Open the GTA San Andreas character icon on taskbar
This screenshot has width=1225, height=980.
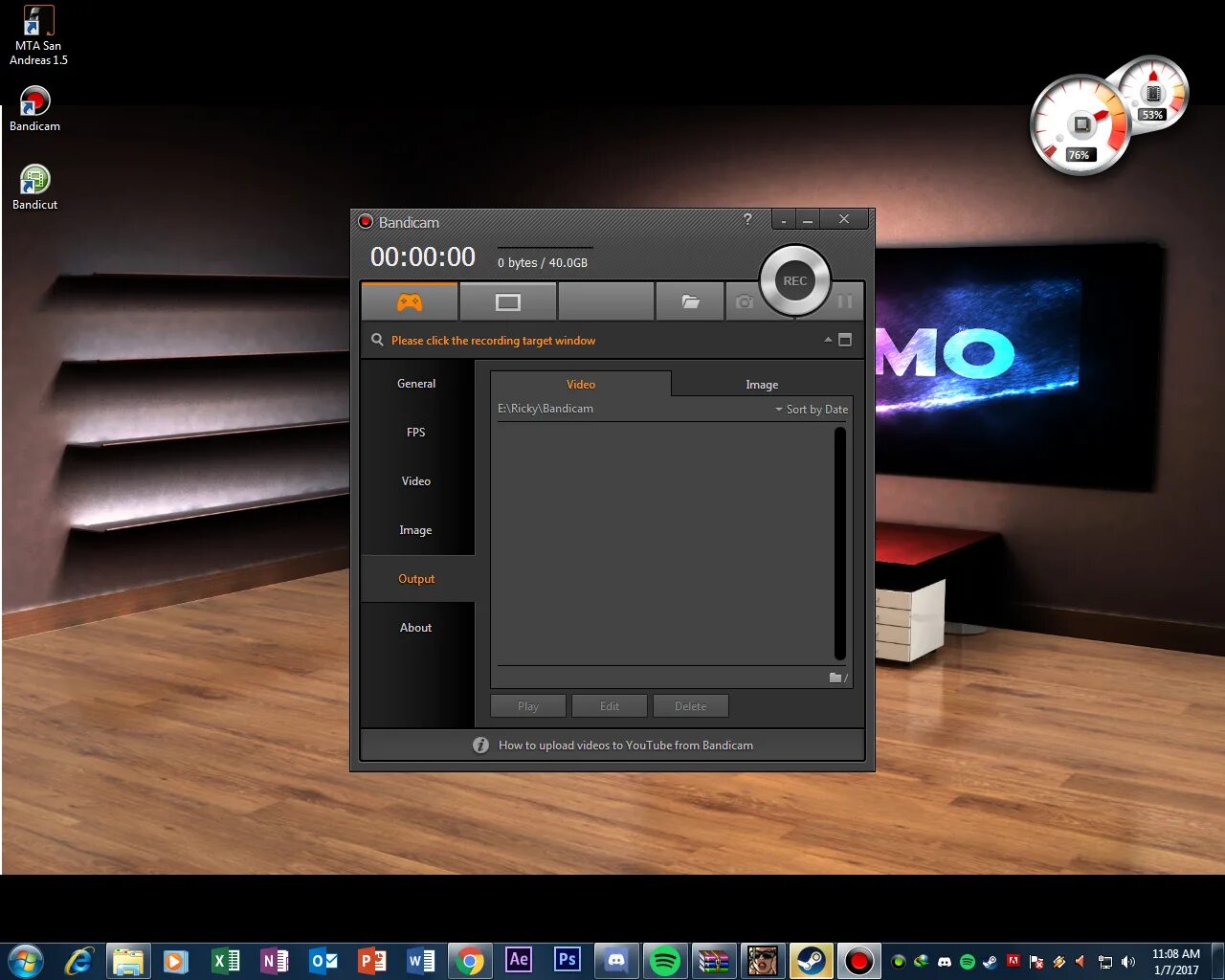pos(763,960)
